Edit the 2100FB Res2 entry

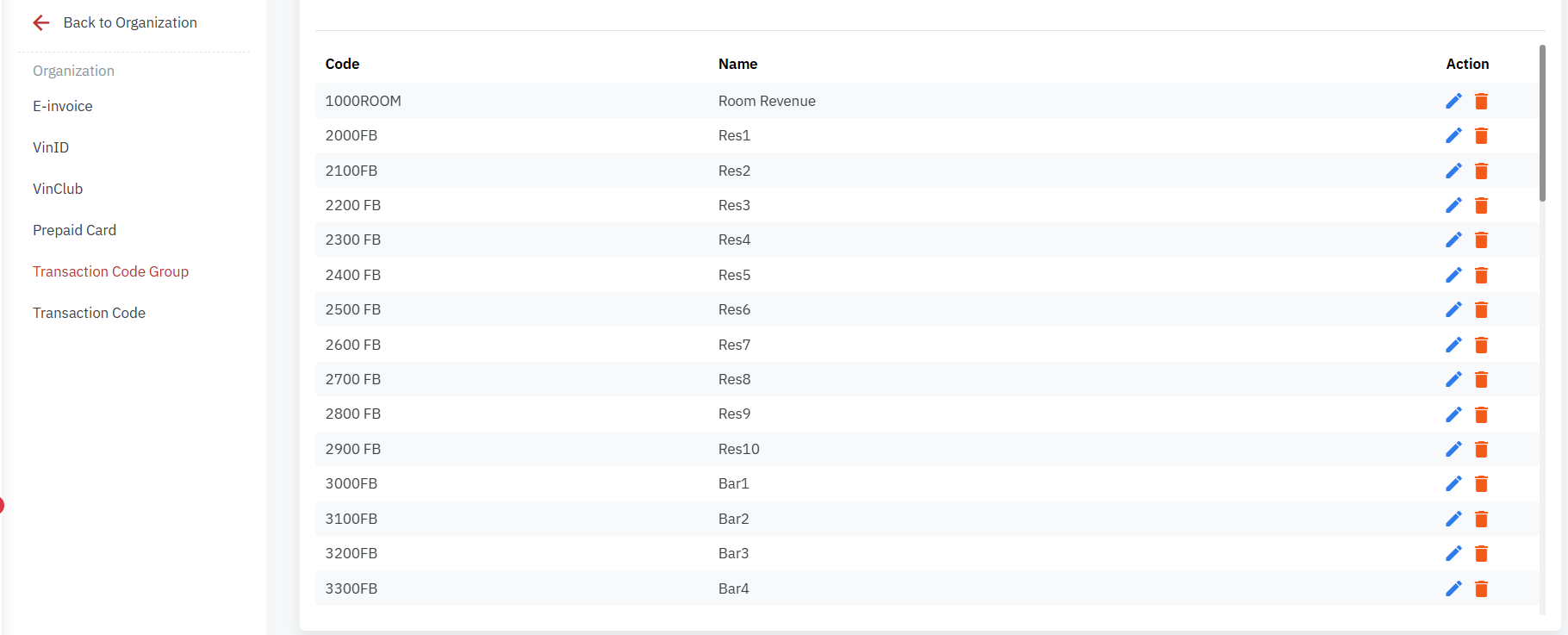click(x=1453, y=171)
